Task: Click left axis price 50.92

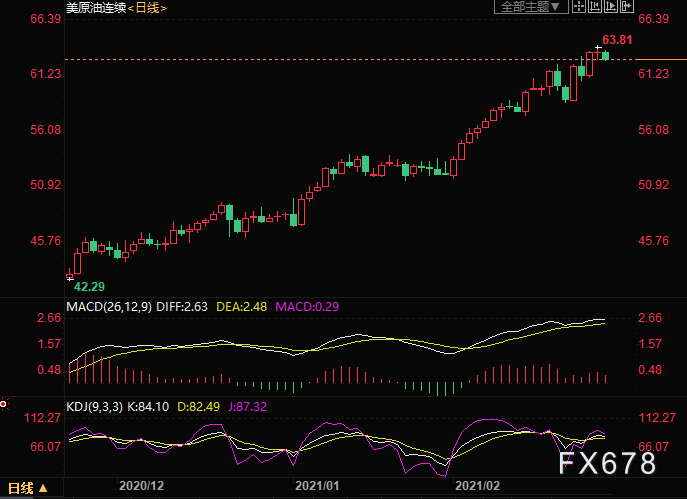Action: (x=46, y=184)
